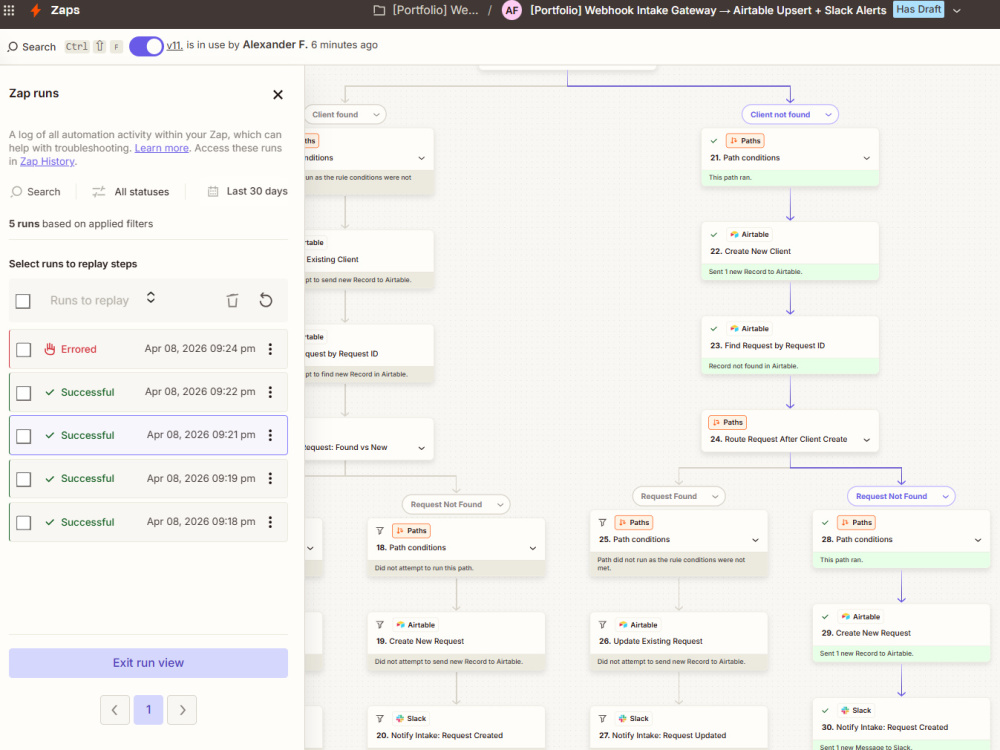This screenshot has height=750, width=1000.
Task: Toggle the Zap on/off switch
Action: 147,46
